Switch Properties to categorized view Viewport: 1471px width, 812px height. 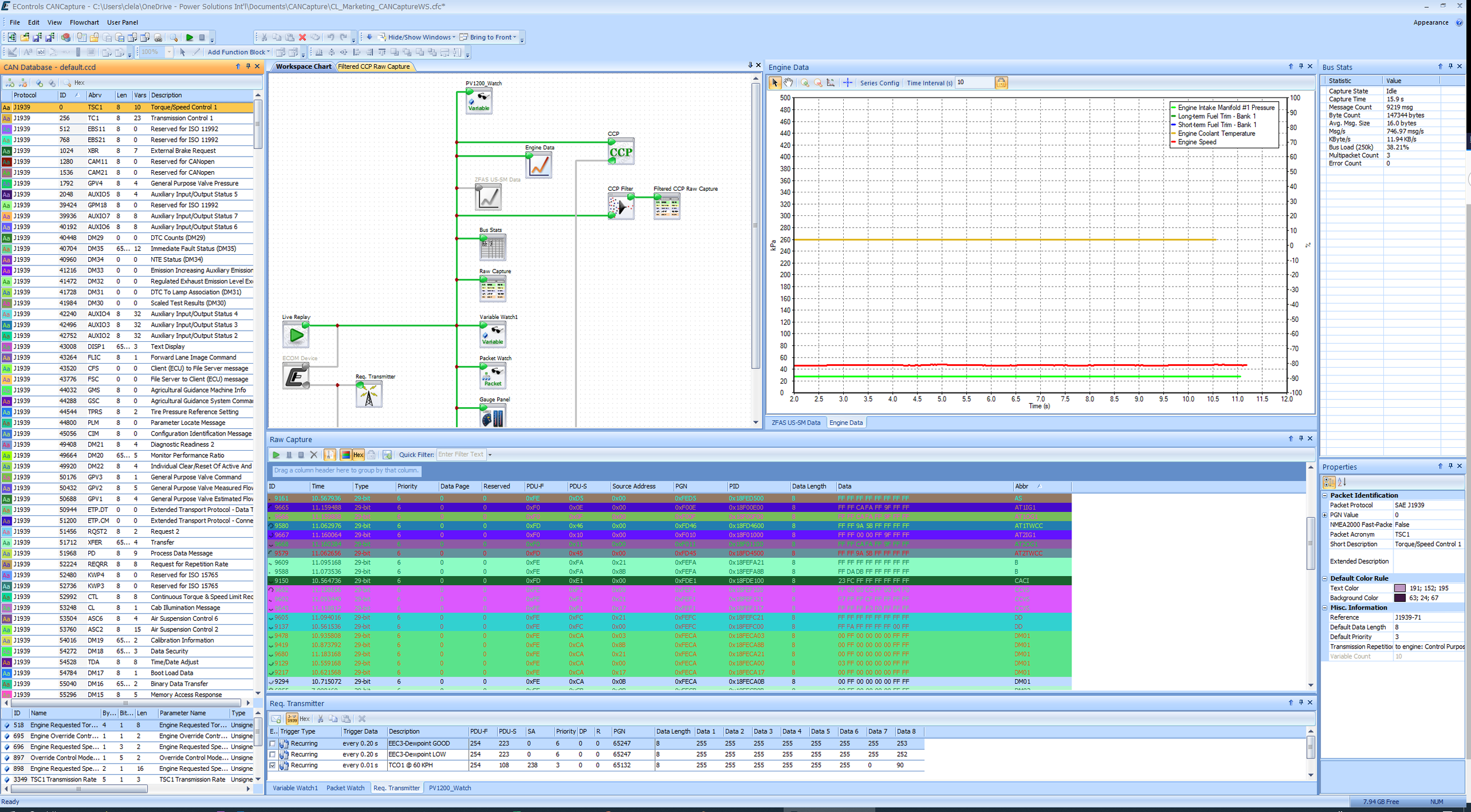click(1329, 482)
